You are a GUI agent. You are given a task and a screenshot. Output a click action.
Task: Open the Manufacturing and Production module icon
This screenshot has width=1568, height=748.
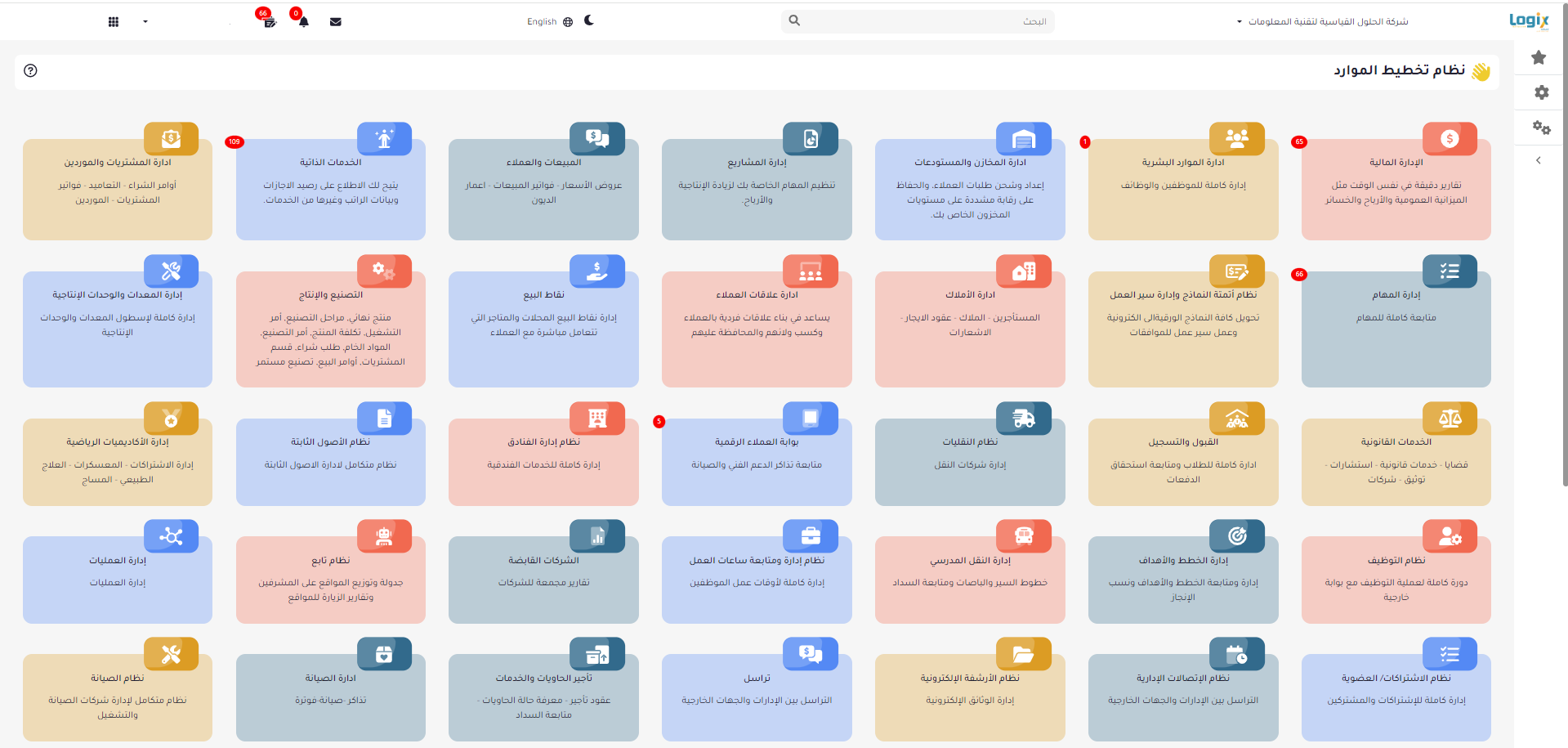384,271
